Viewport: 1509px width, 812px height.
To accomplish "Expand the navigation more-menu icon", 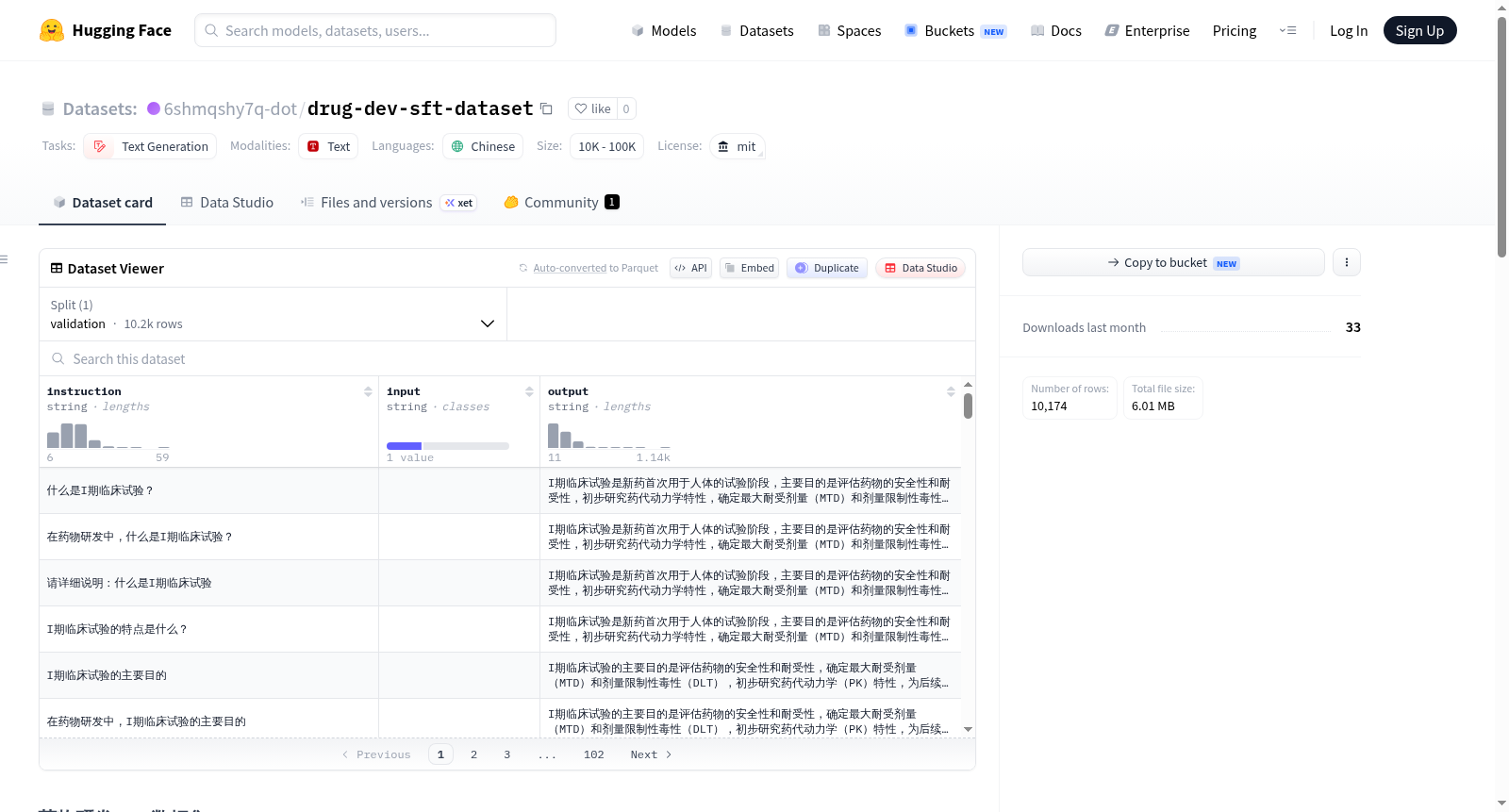I will [1287, 30].
